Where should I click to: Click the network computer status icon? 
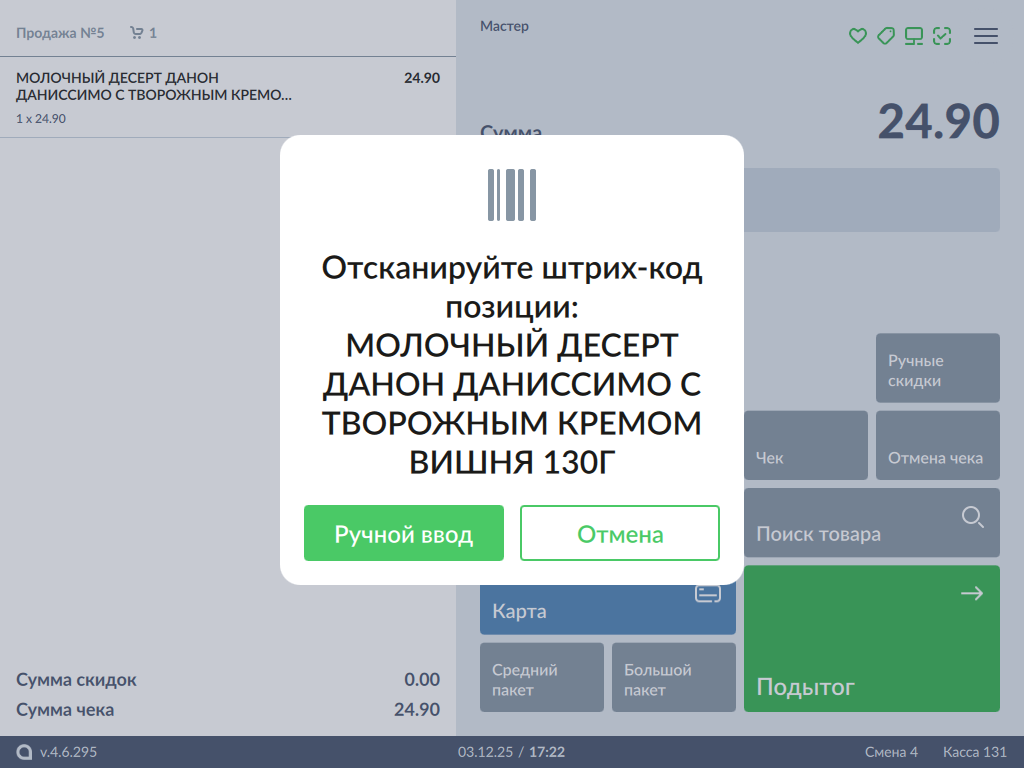(913, 36)
